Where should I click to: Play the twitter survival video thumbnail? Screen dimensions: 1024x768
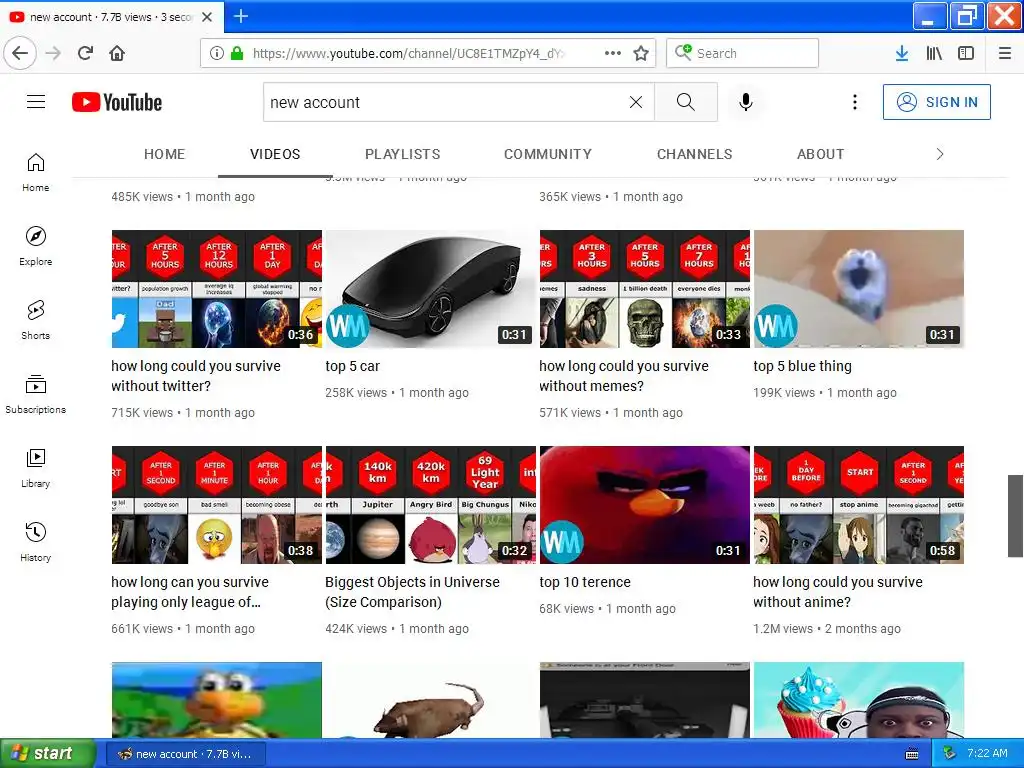pos(217,289)
